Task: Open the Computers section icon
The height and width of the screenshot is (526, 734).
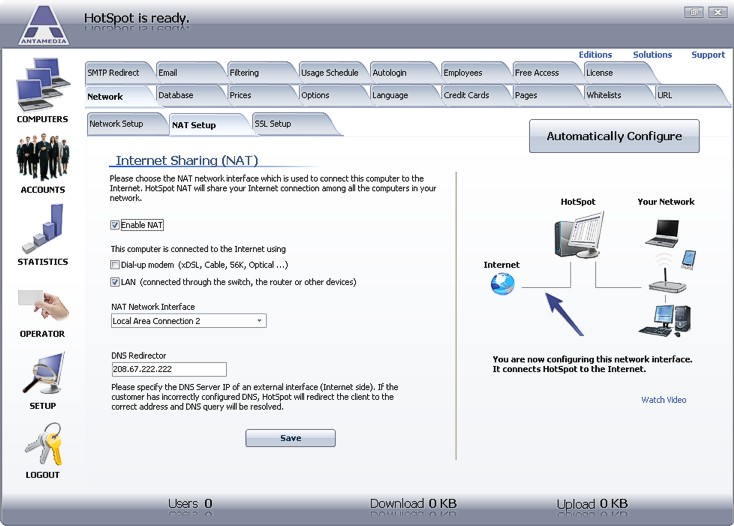Action: click(x=43, y=85)
